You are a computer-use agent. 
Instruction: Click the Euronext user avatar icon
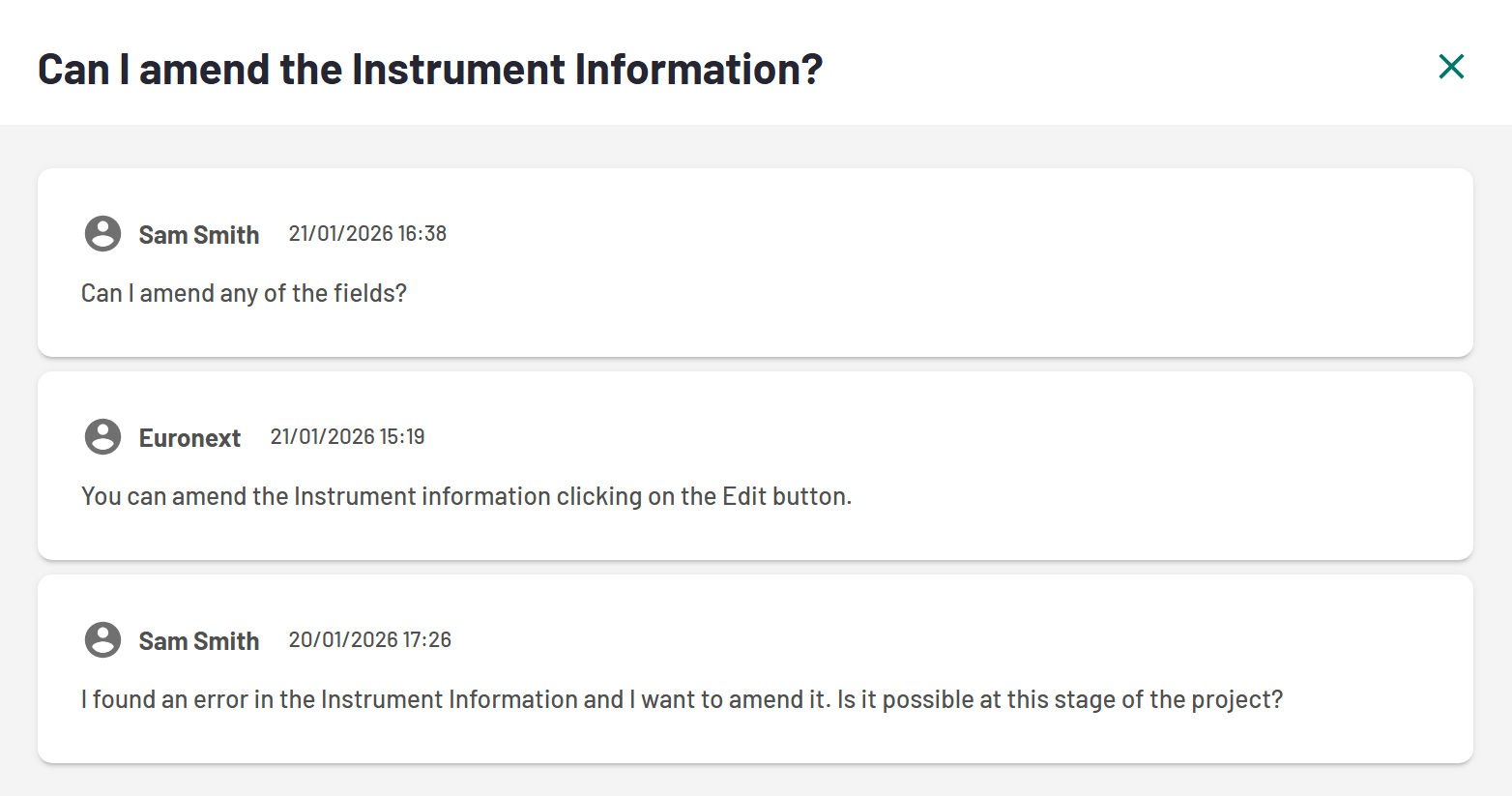(102, 437)
